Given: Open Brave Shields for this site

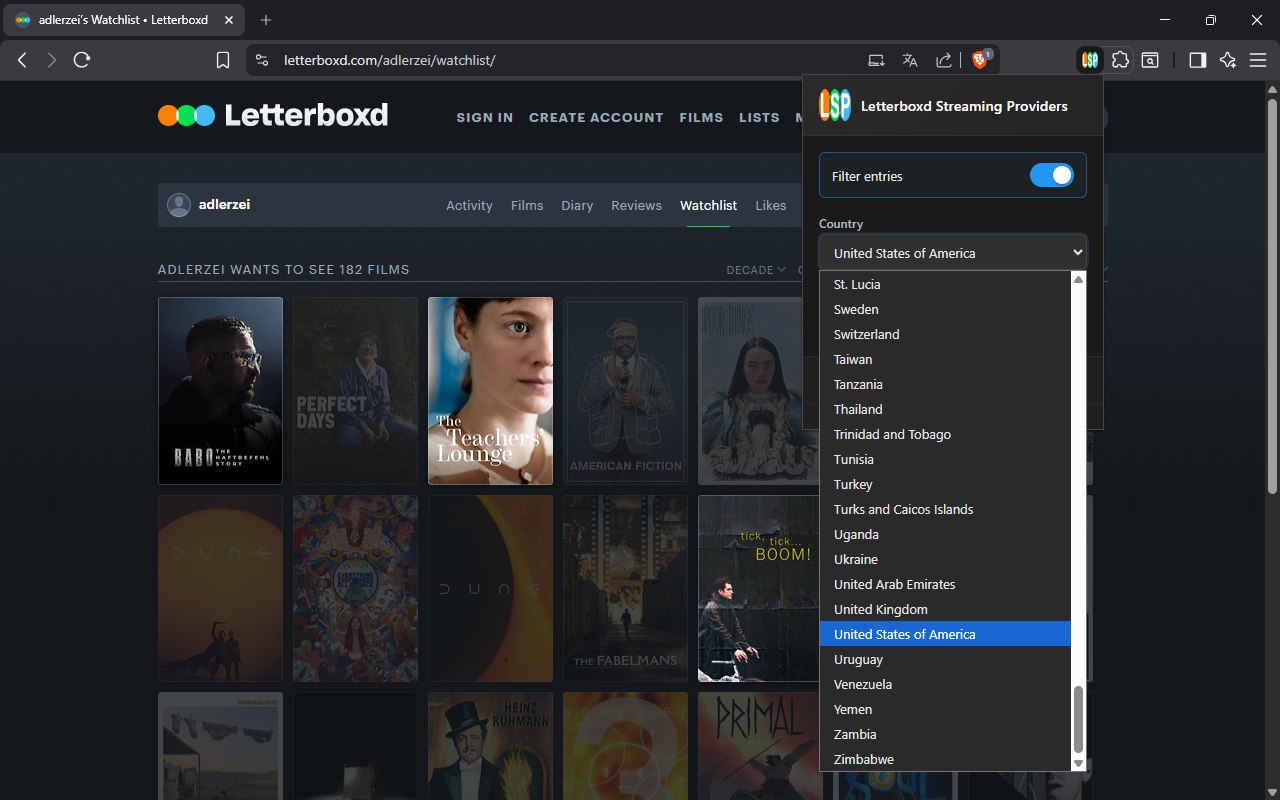Looking at the screenshot, I should [x=980, y=59].
